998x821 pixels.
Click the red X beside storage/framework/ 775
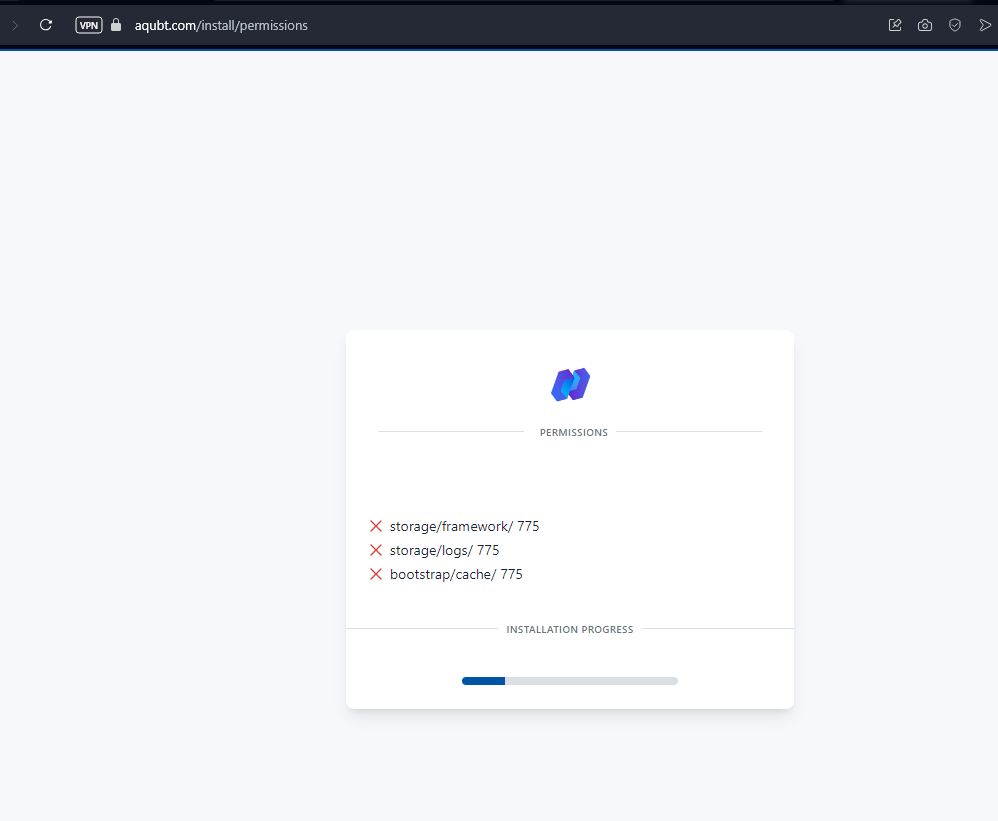(376, 526)
